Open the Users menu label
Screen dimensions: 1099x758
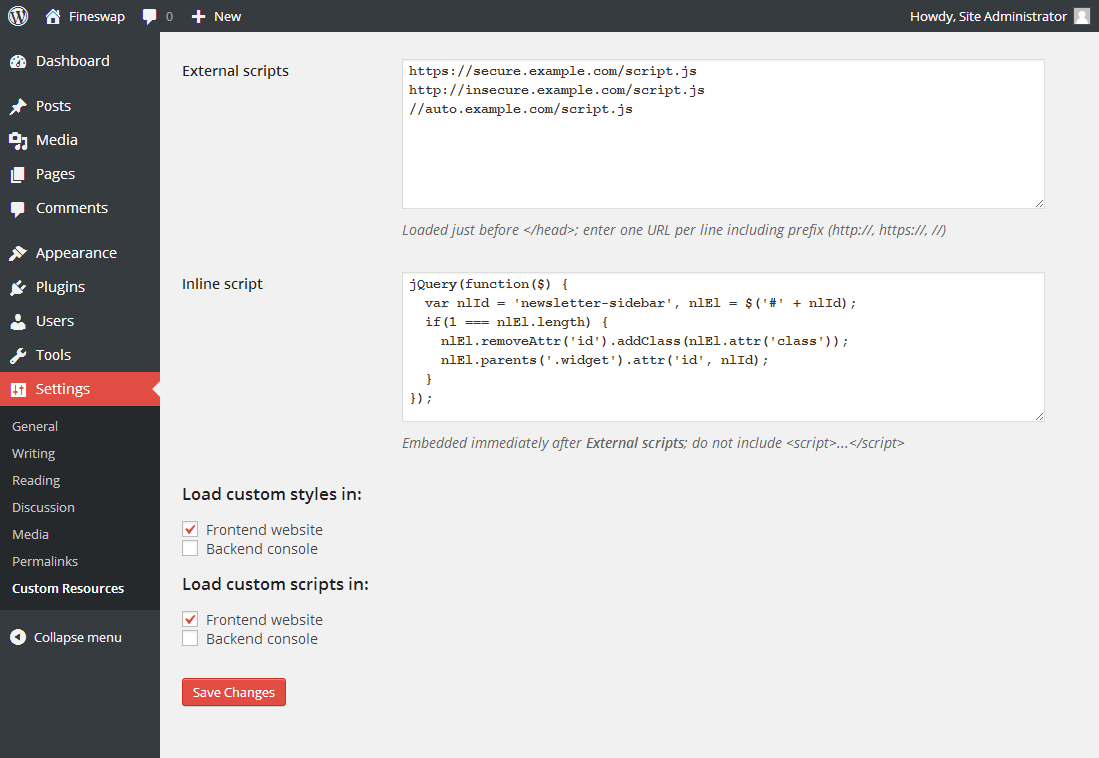[x=55, y=320]
